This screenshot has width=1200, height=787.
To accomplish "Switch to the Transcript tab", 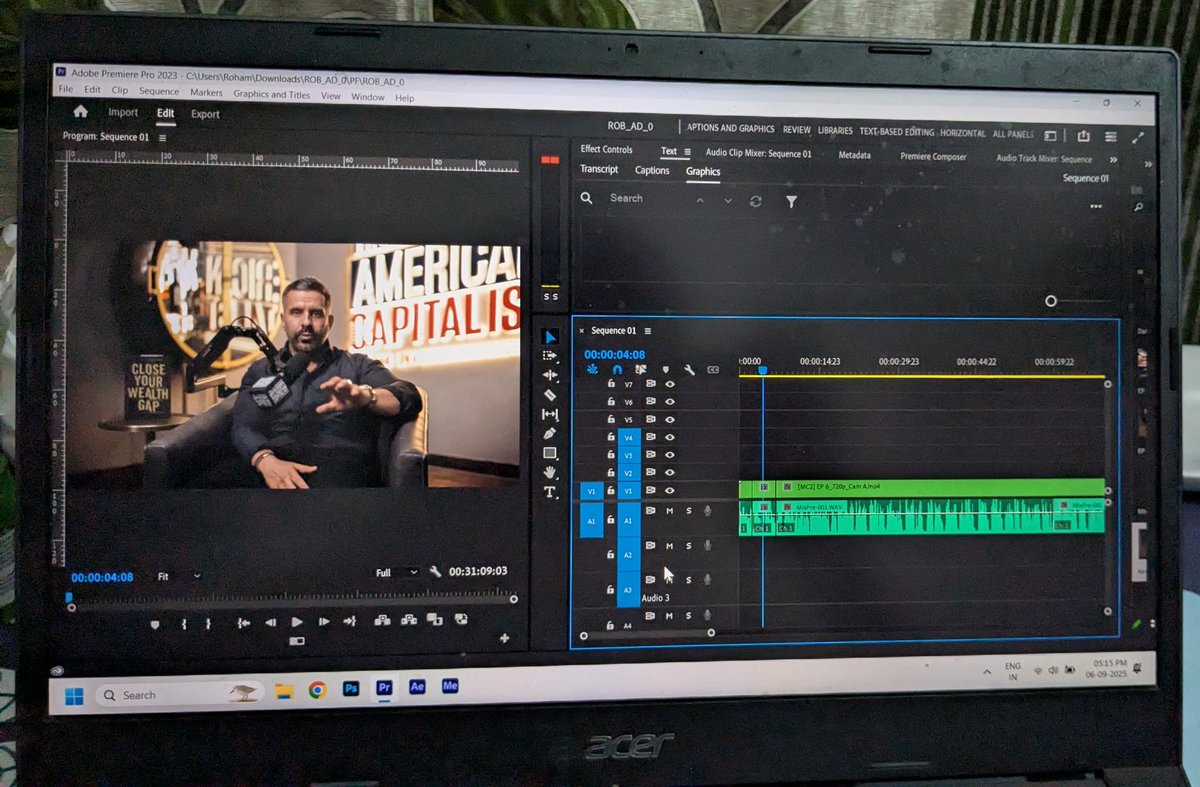I will 599,169.
